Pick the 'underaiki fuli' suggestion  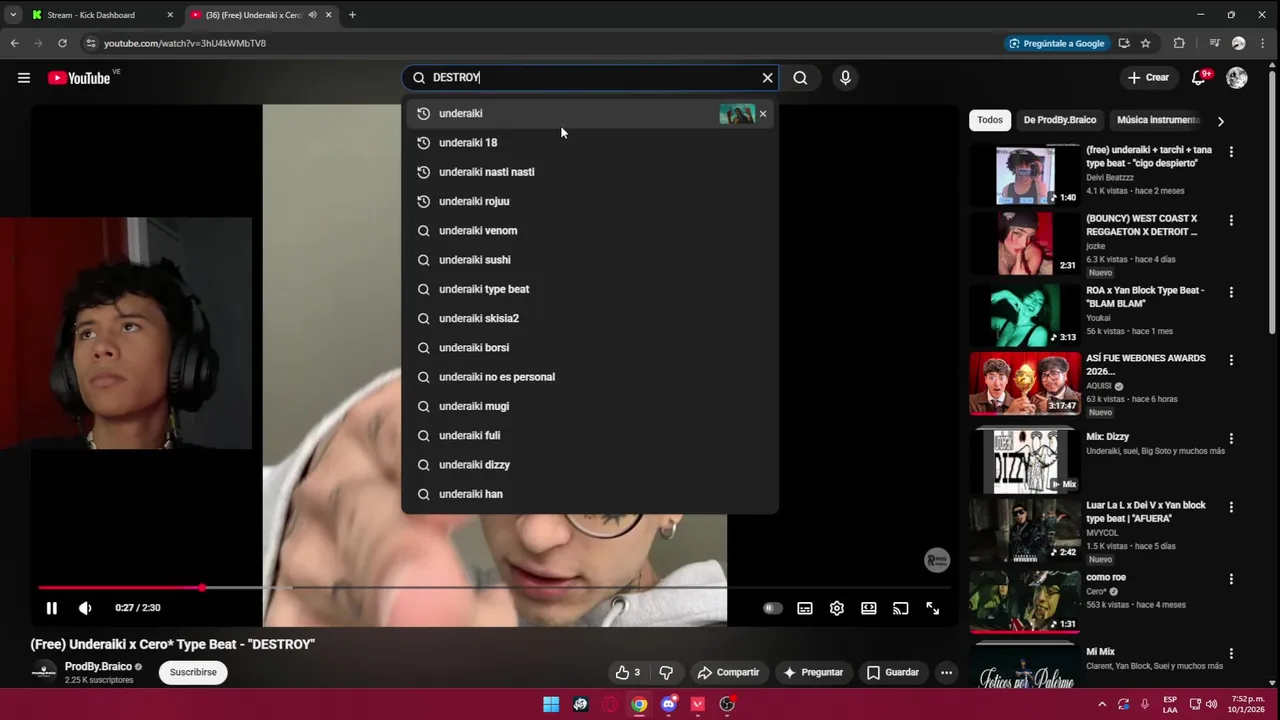point(590,436)
